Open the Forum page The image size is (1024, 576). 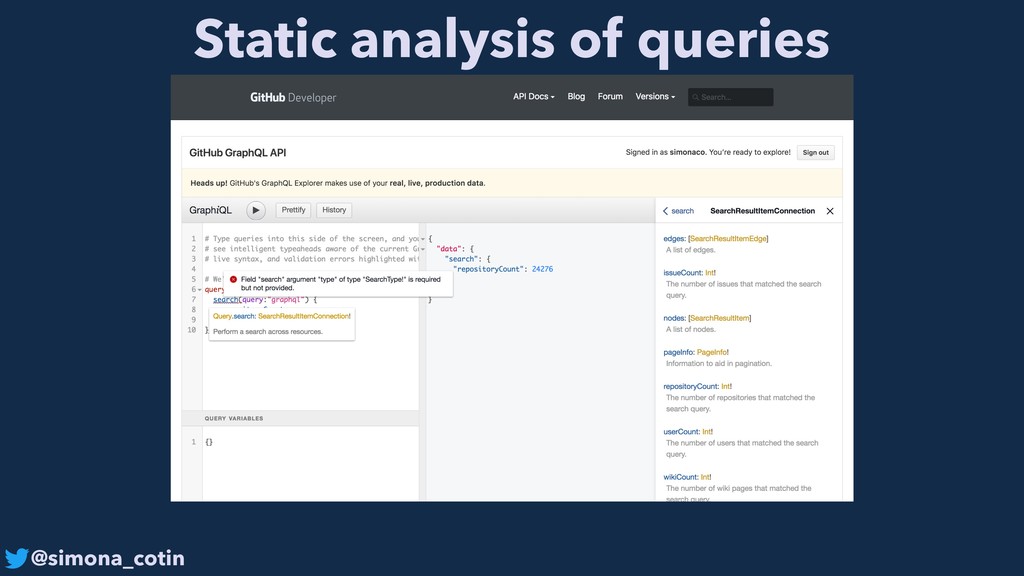pyautogui.click(x=610, y=97)
